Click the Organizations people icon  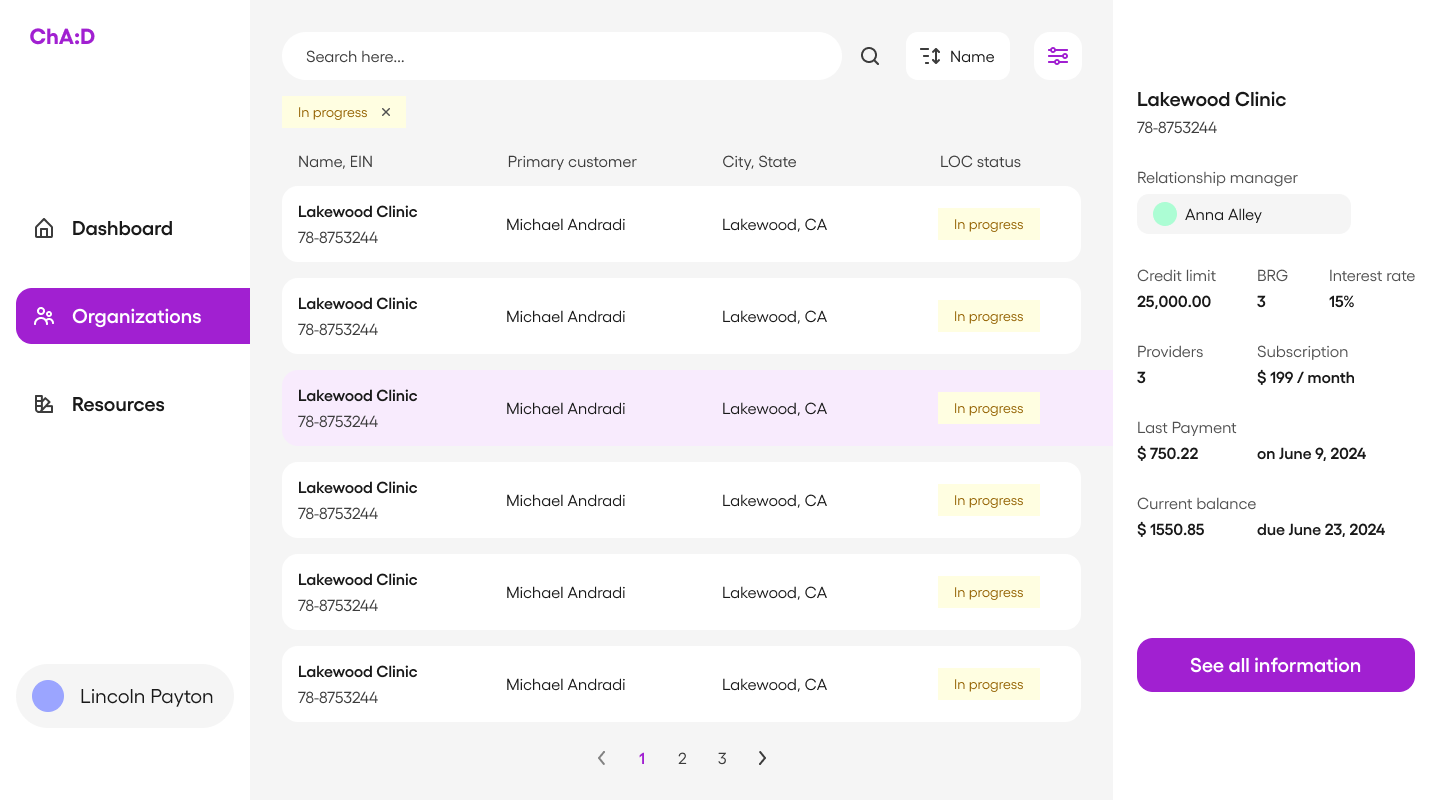tap(44, 316)
